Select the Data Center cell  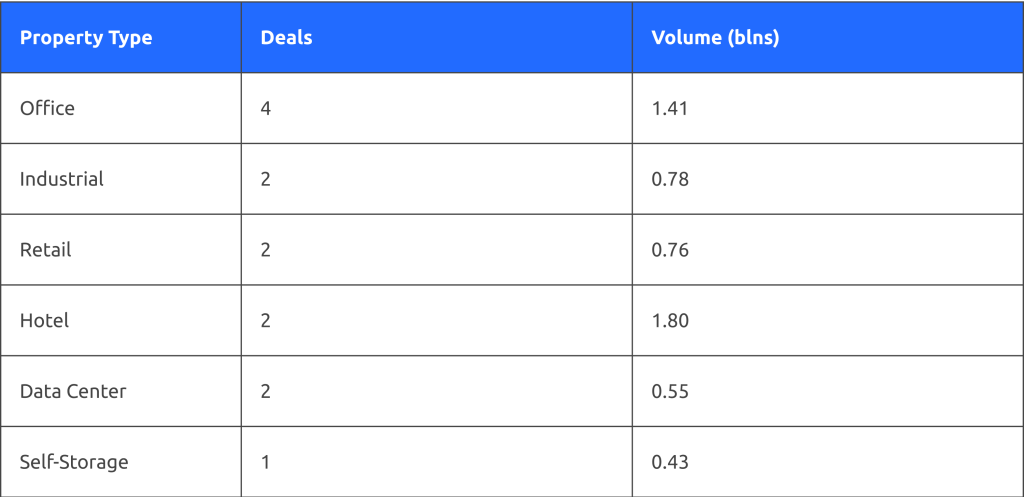click(x=73, y=391)
